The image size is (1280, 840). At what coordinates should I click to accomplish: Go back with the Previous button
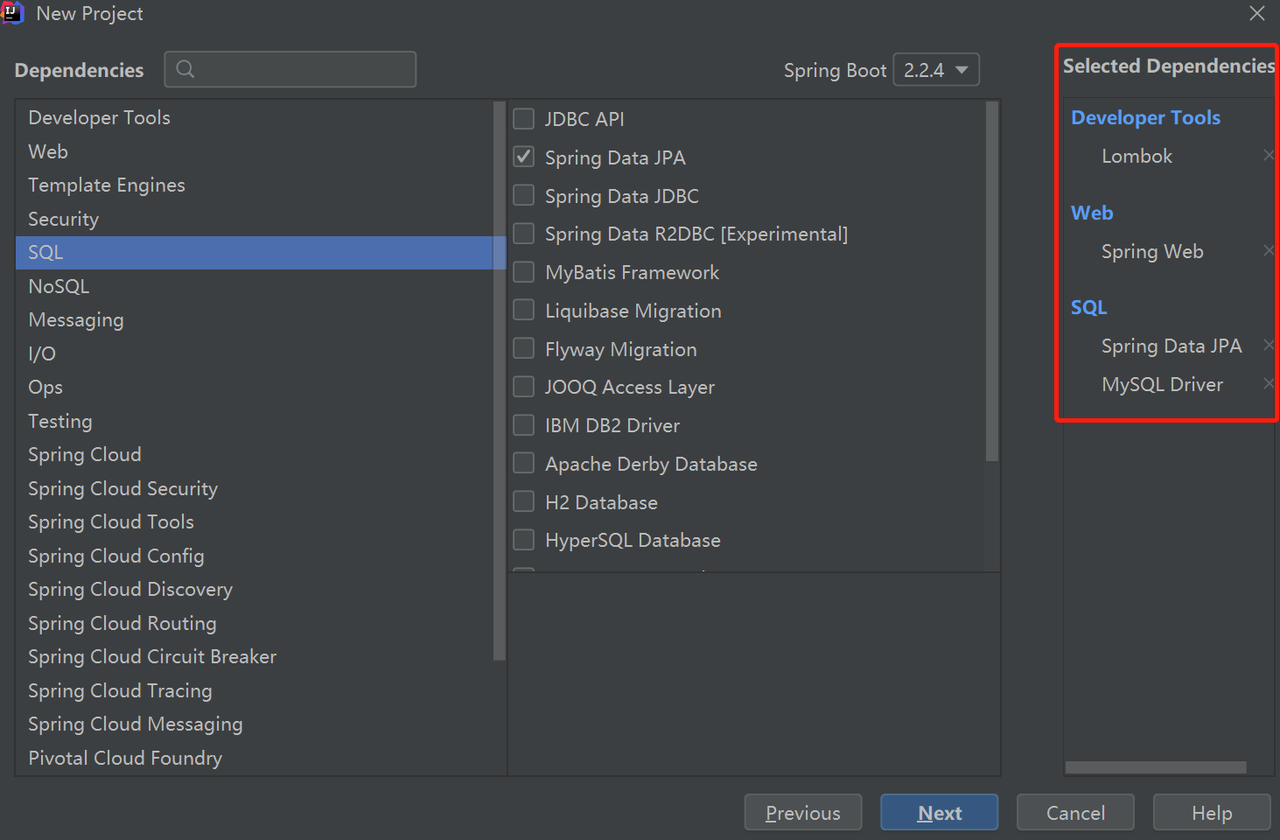[803, 813]
